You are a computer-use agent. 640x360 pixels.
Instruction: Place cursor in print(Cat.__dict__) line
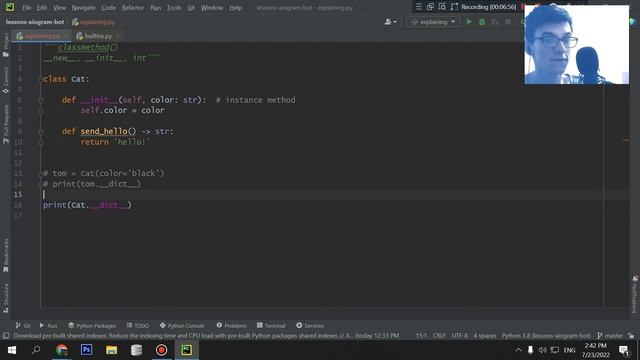point(87,205)
